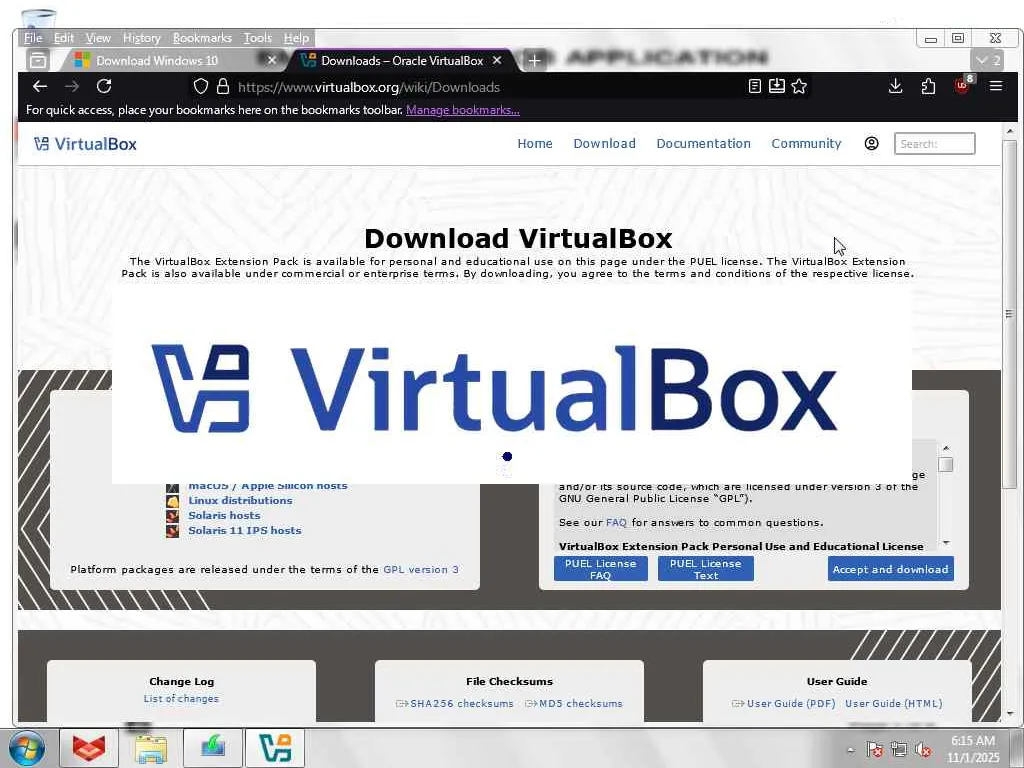
Task: Switch to the Download Windows 10 tab
Action: click(x=157, y=61)
